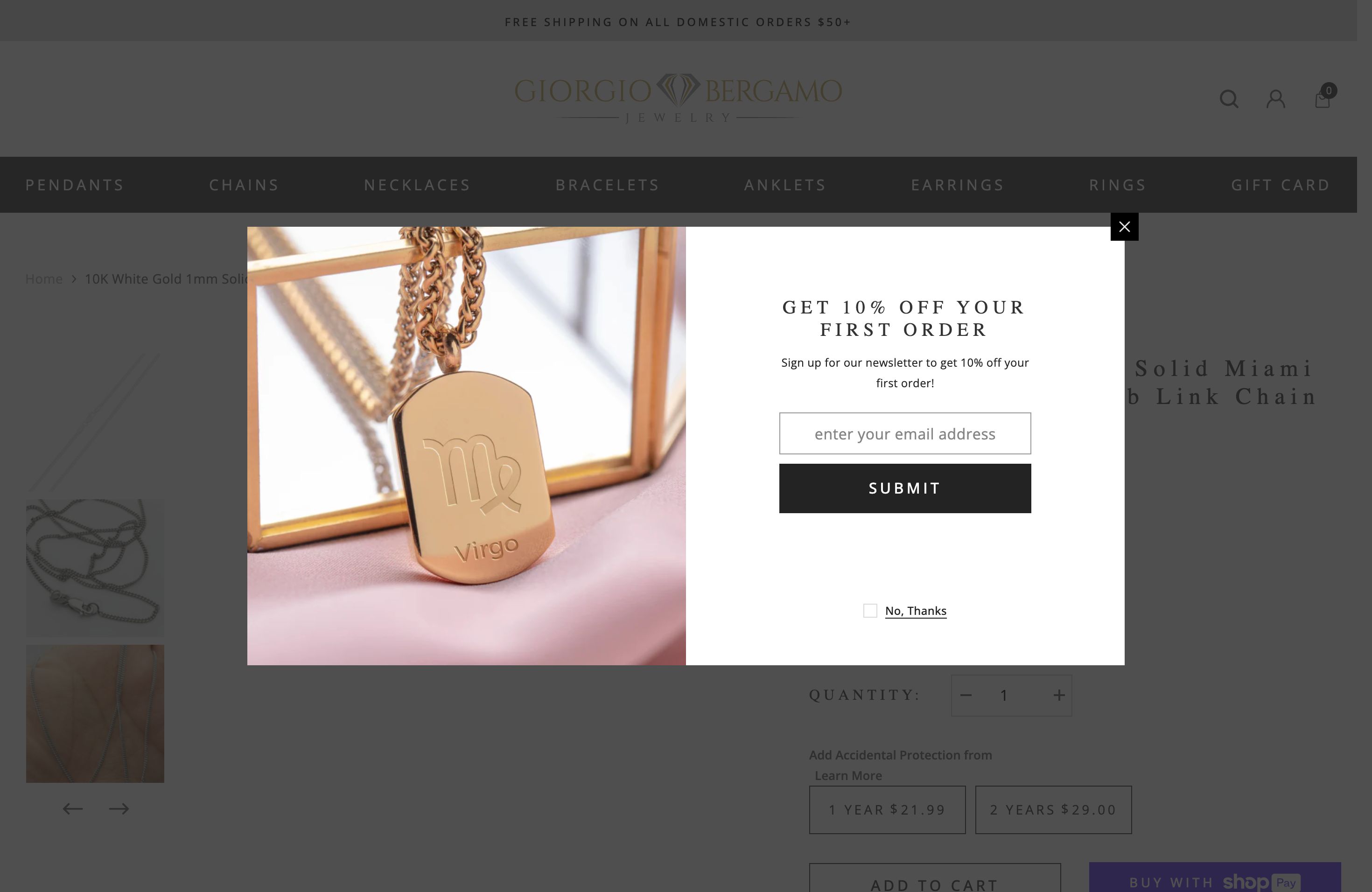Click the next thumbnail arrow
The width and height of the screenshot is (1372, 892).
pyautogui.click(x=119, y=808)
